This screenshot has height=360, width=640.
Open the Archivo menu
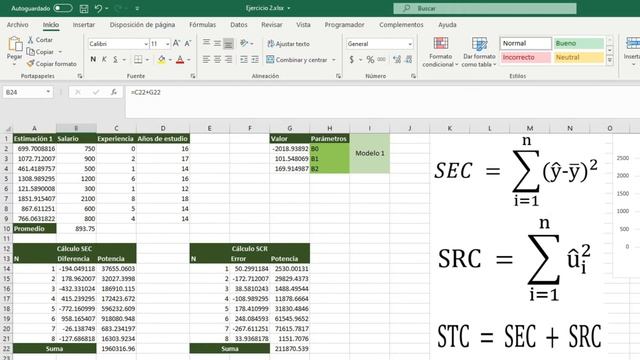click(18, 25)
